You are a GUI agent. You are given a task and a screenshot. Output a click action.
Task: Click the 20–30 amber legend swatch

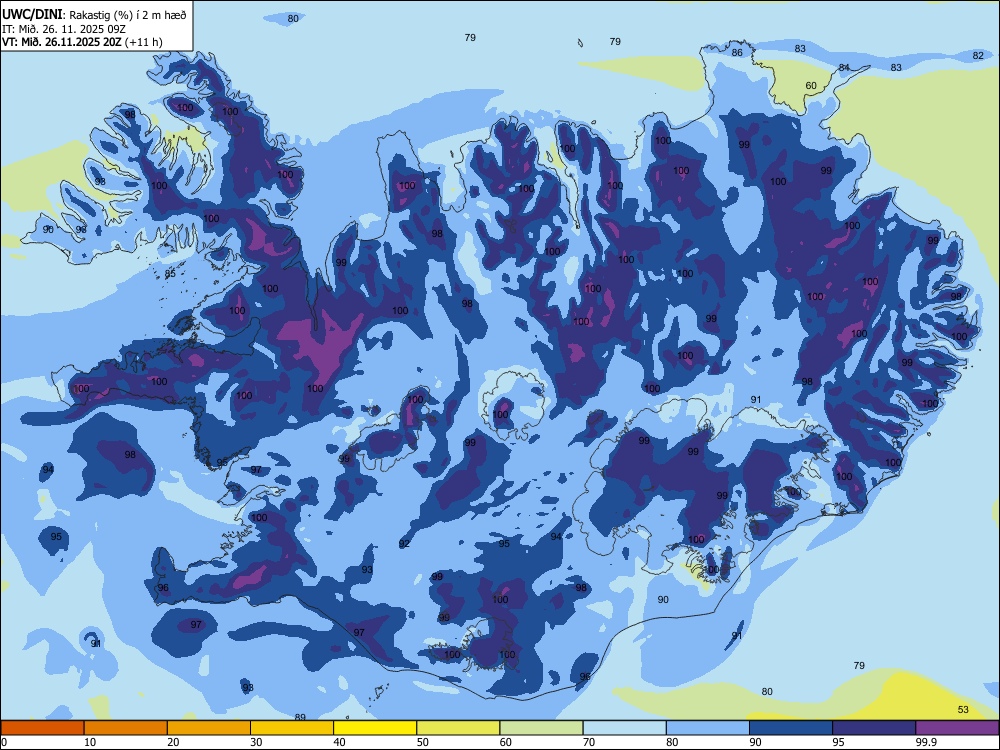point(209,728)
